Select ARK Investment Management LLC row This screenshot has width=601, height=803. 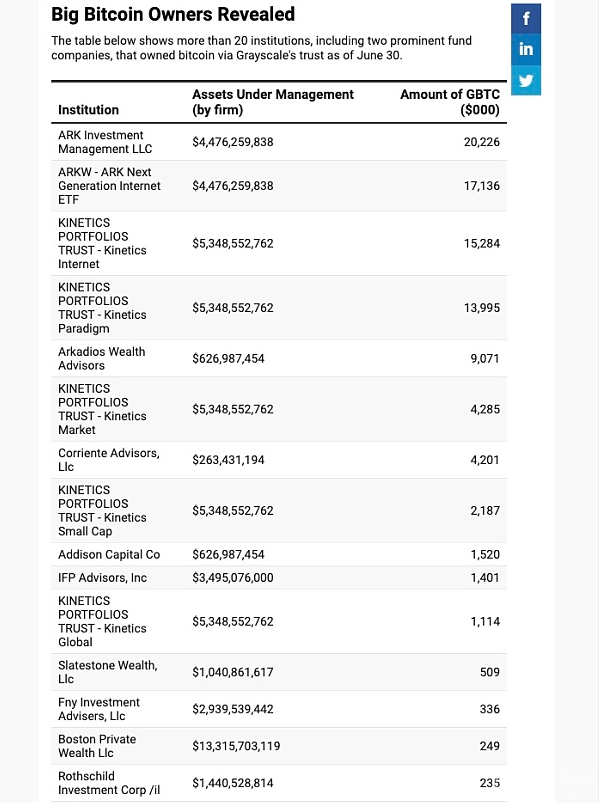pyautogui.click(x=279, y=142)
